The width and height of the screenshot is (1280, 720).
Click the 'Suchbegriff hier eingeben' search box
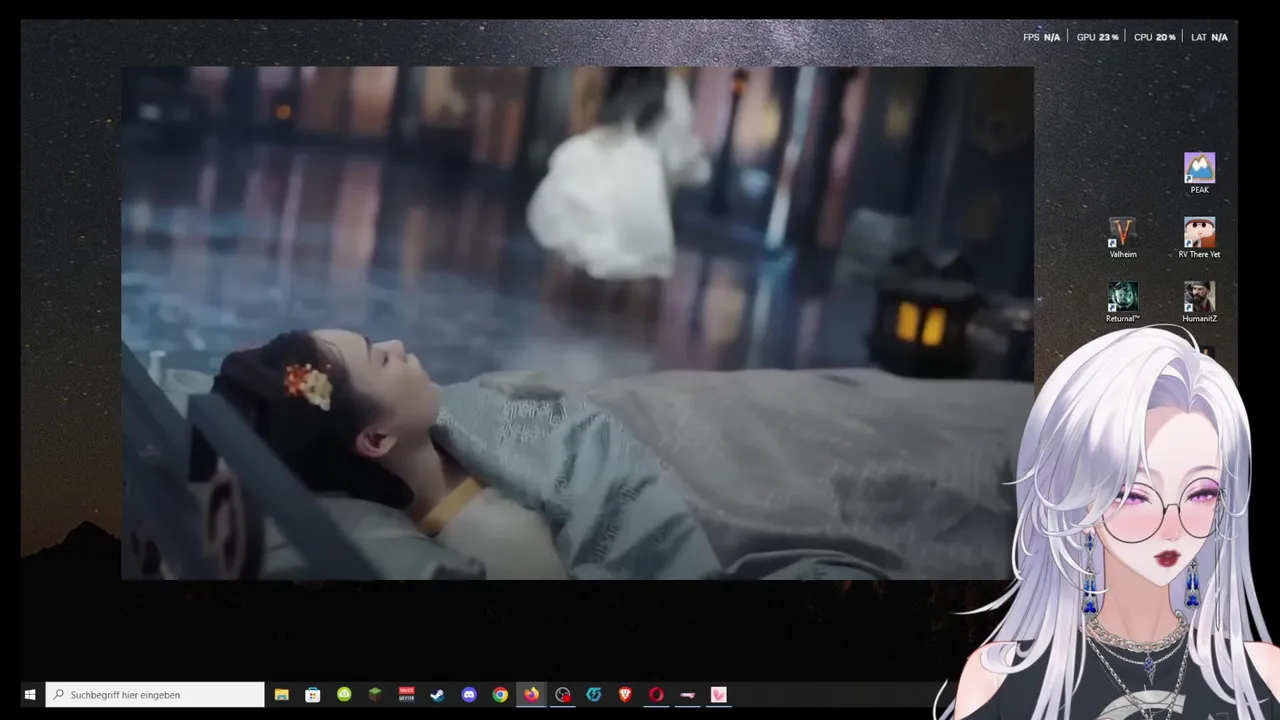pyautogui.click(x=155, y=695)
